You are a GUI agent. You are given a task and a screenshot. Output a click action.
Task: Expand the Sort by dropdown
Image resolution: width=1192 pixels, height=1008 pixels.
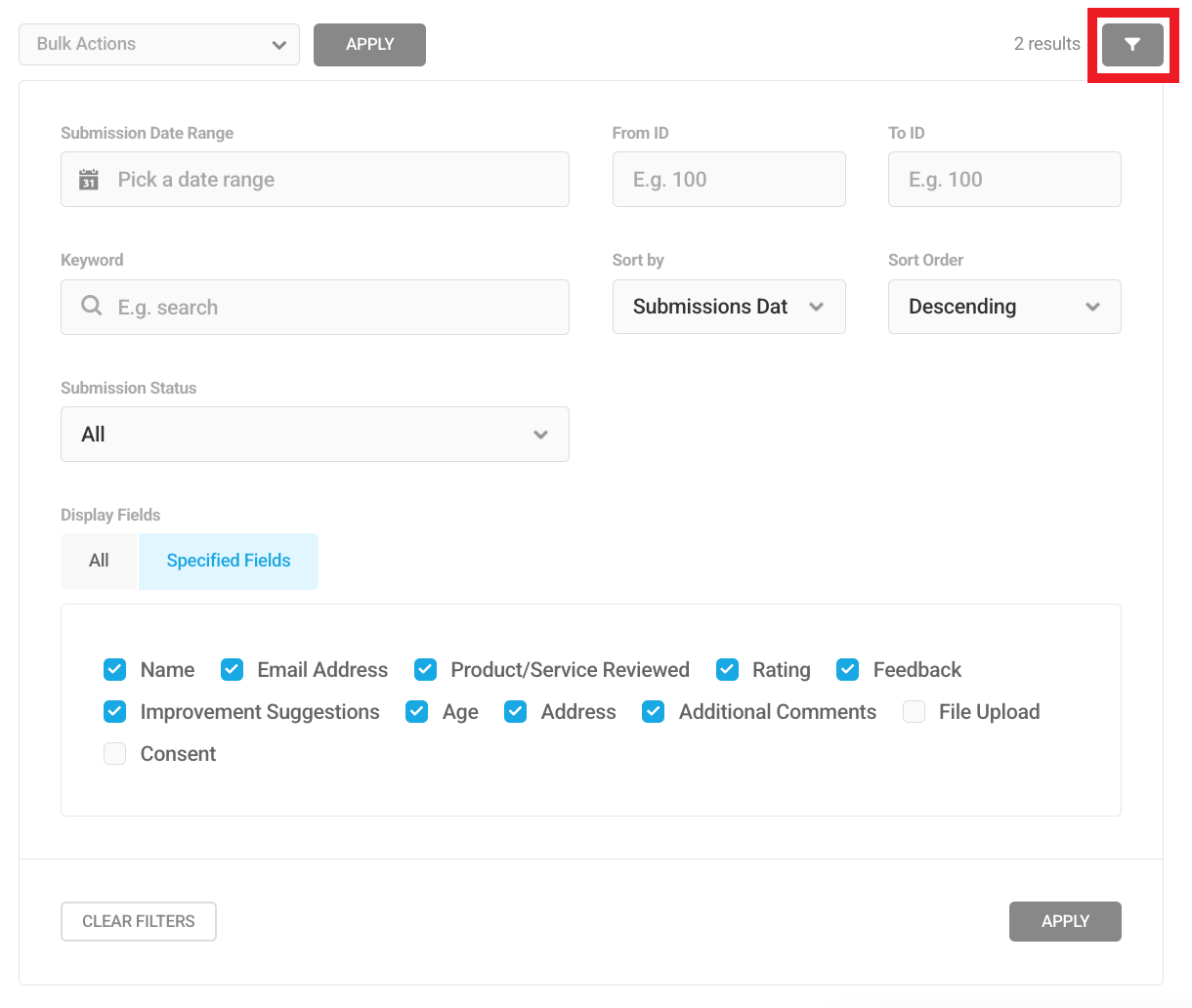728,307
